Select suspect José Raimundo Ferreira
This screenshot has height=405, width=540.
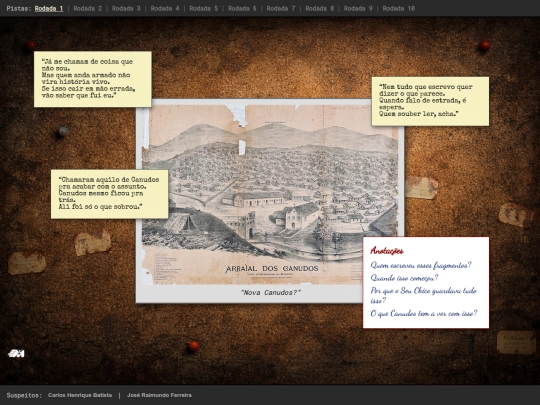click(159, 395)
